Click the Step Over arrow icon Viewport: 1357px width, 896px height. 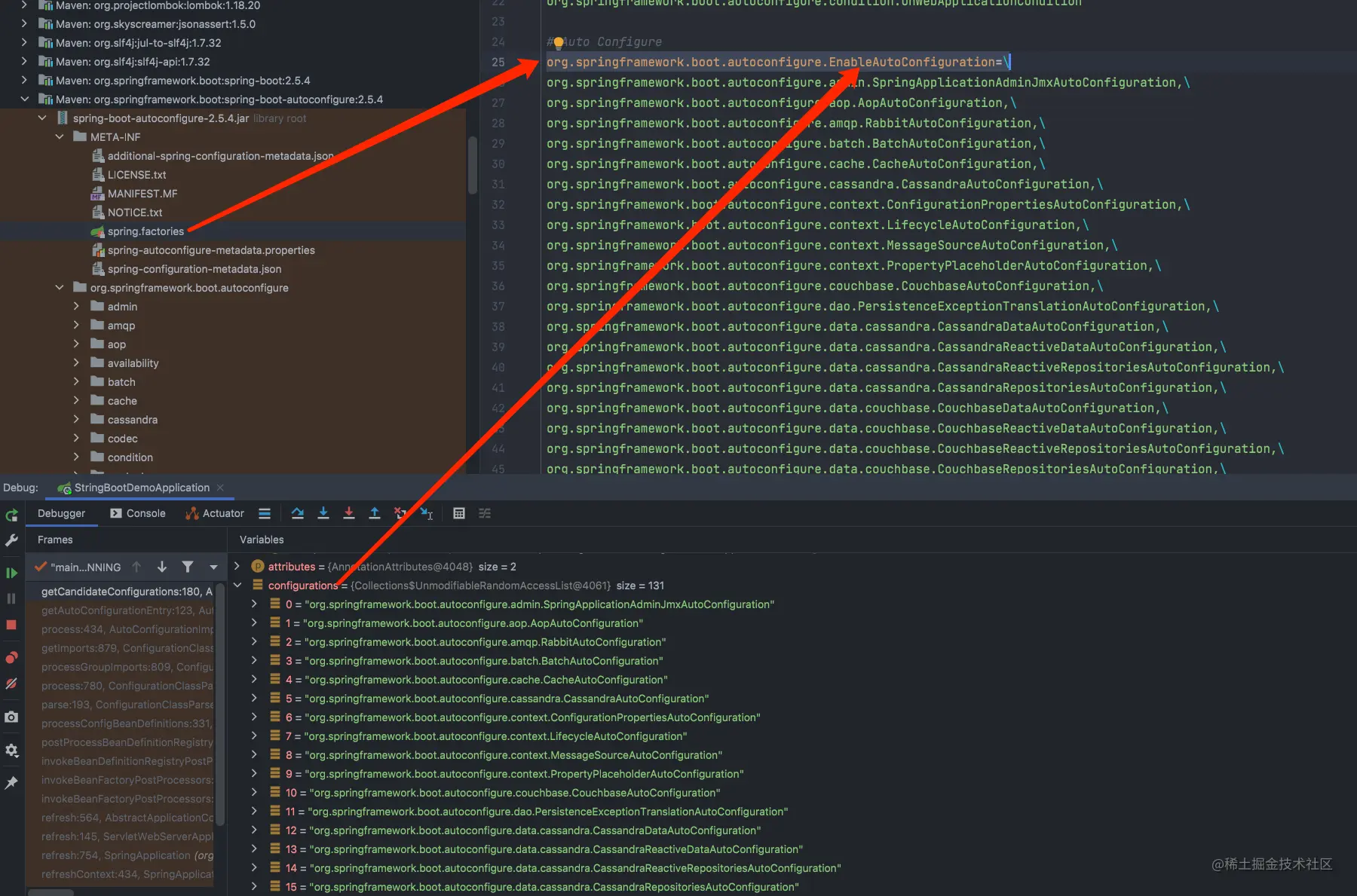(x=298, y=513)
